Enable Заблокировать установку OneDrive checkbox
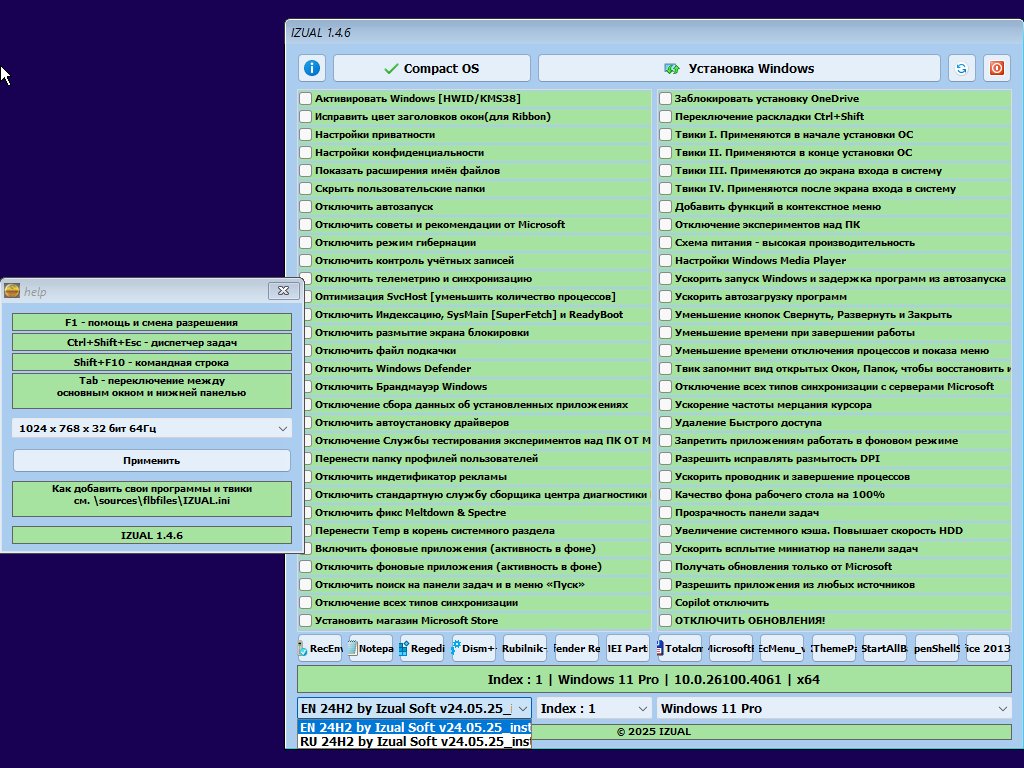The image size is (1024, 768). (665, 99)
